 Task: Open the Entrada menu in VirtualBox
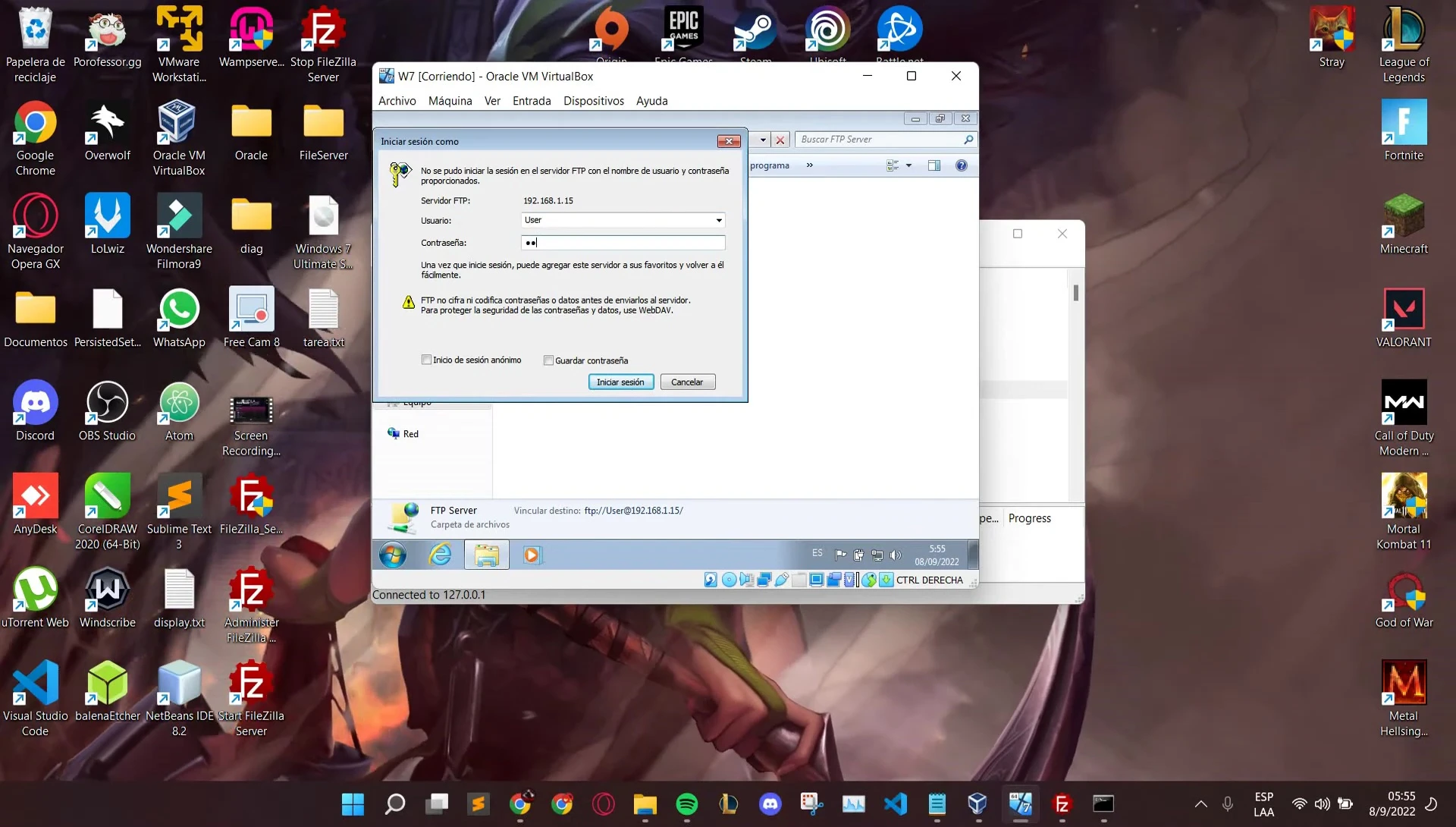coord(532,101)
